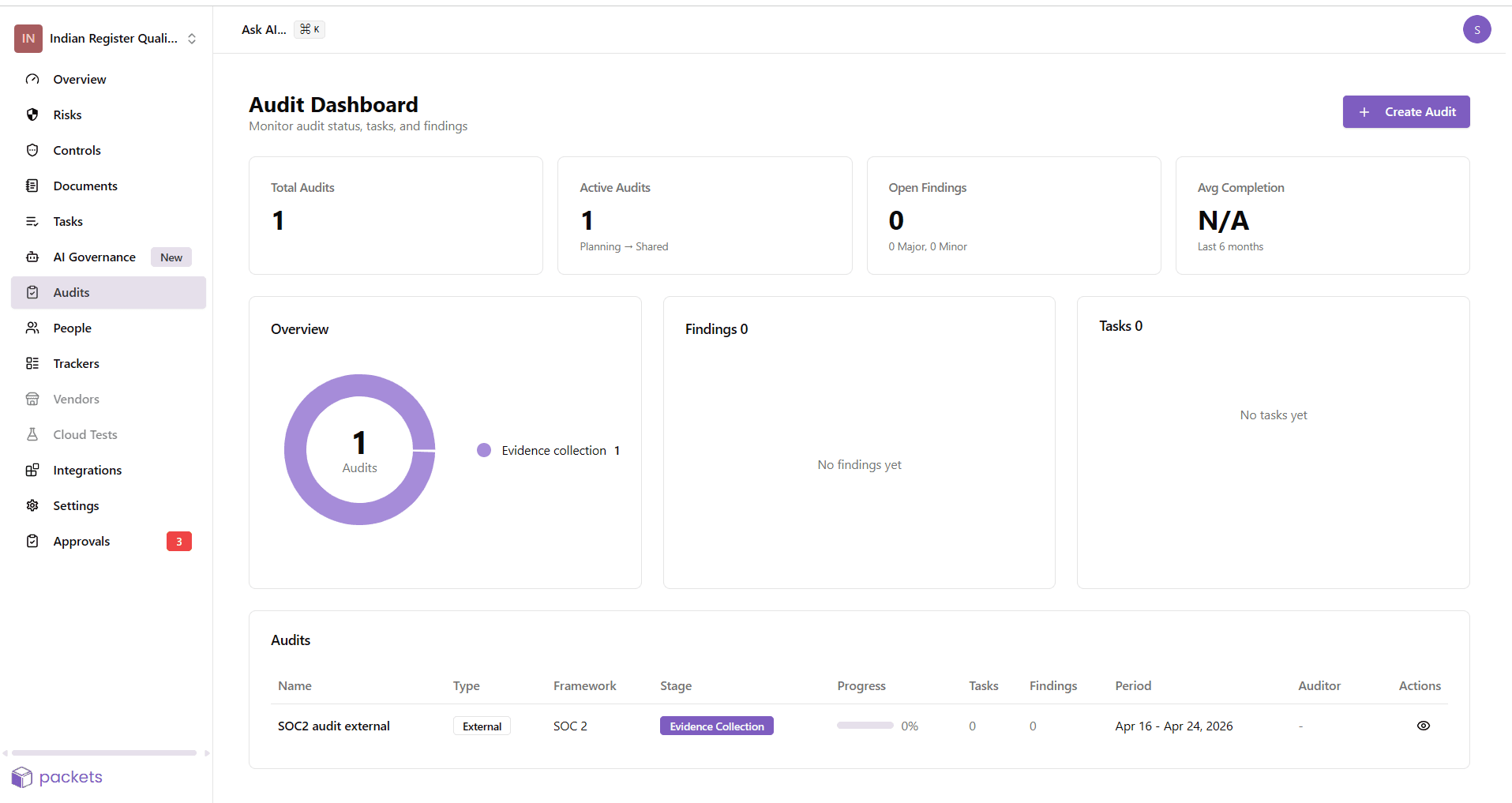Click the Trackers icon
This screenshot has height=803, width=1512.
tap(32, 363)
